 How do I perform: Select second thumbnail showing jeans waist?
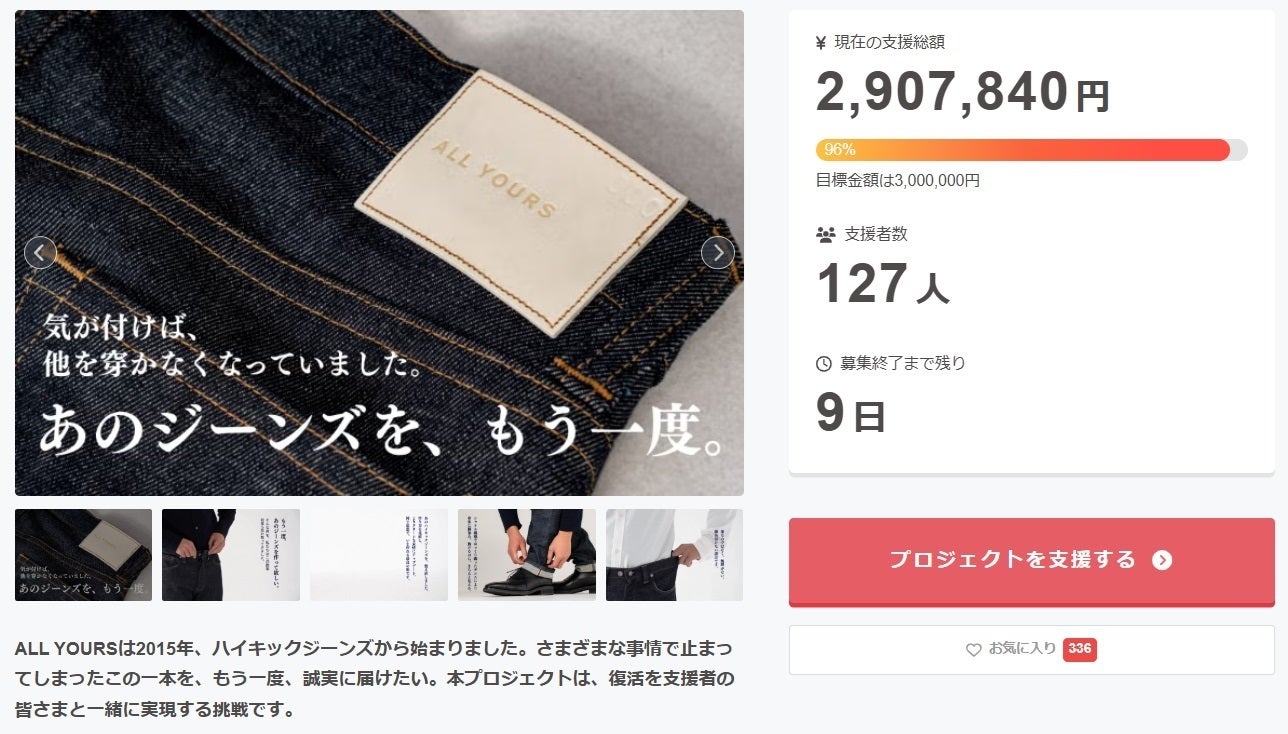[231, 555]
